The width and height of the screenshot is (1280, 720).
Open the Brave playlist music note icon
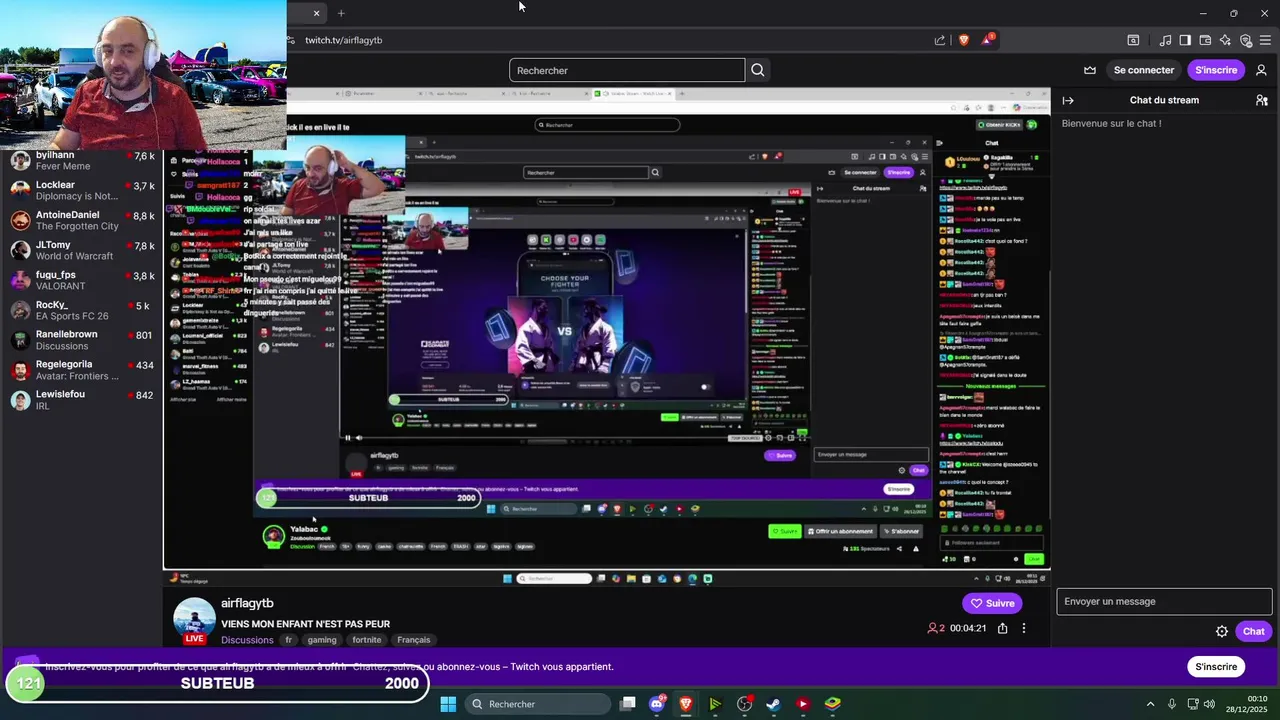(x=1165, y=40)
